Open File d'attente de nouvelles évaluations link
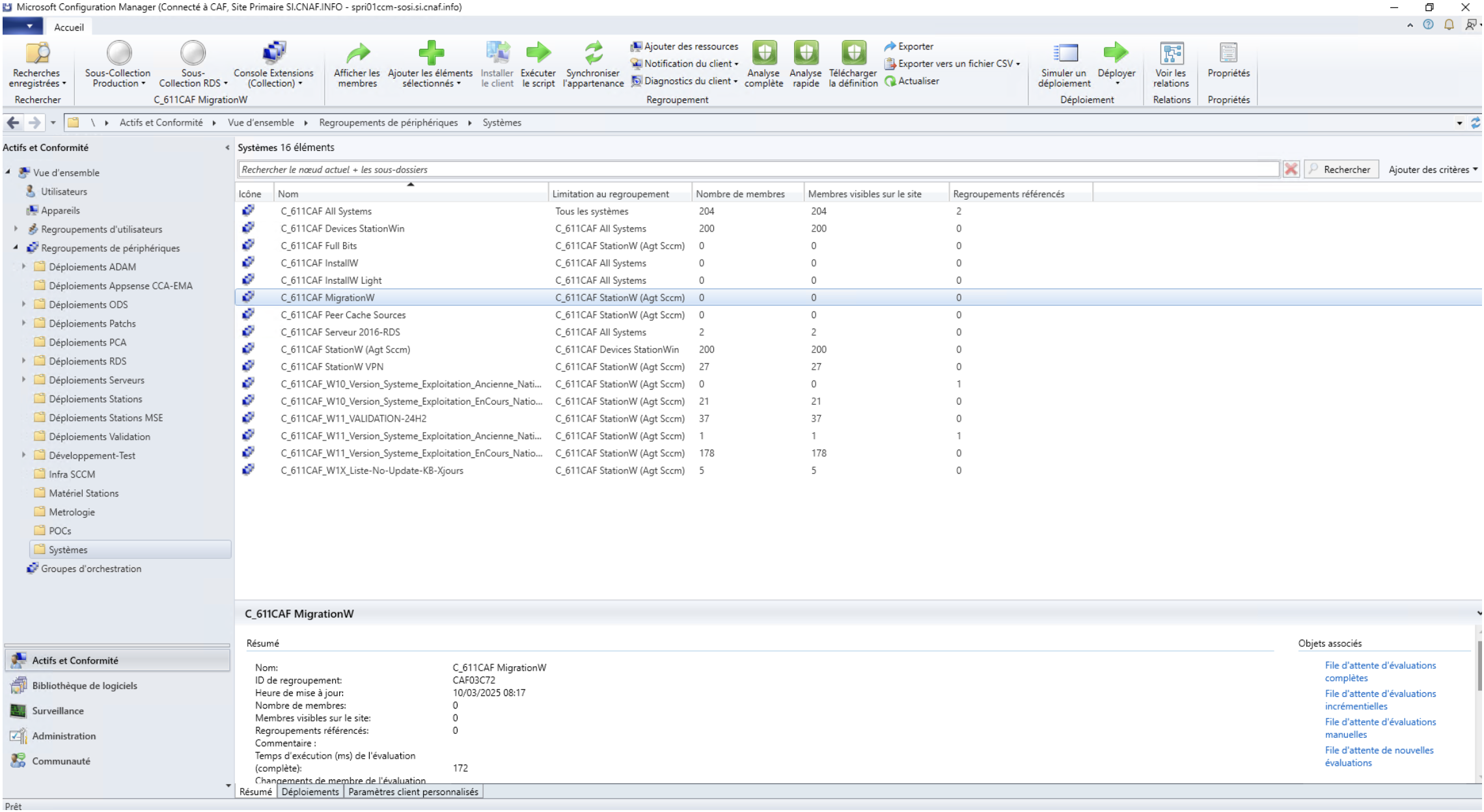 tap(1379, 757)
